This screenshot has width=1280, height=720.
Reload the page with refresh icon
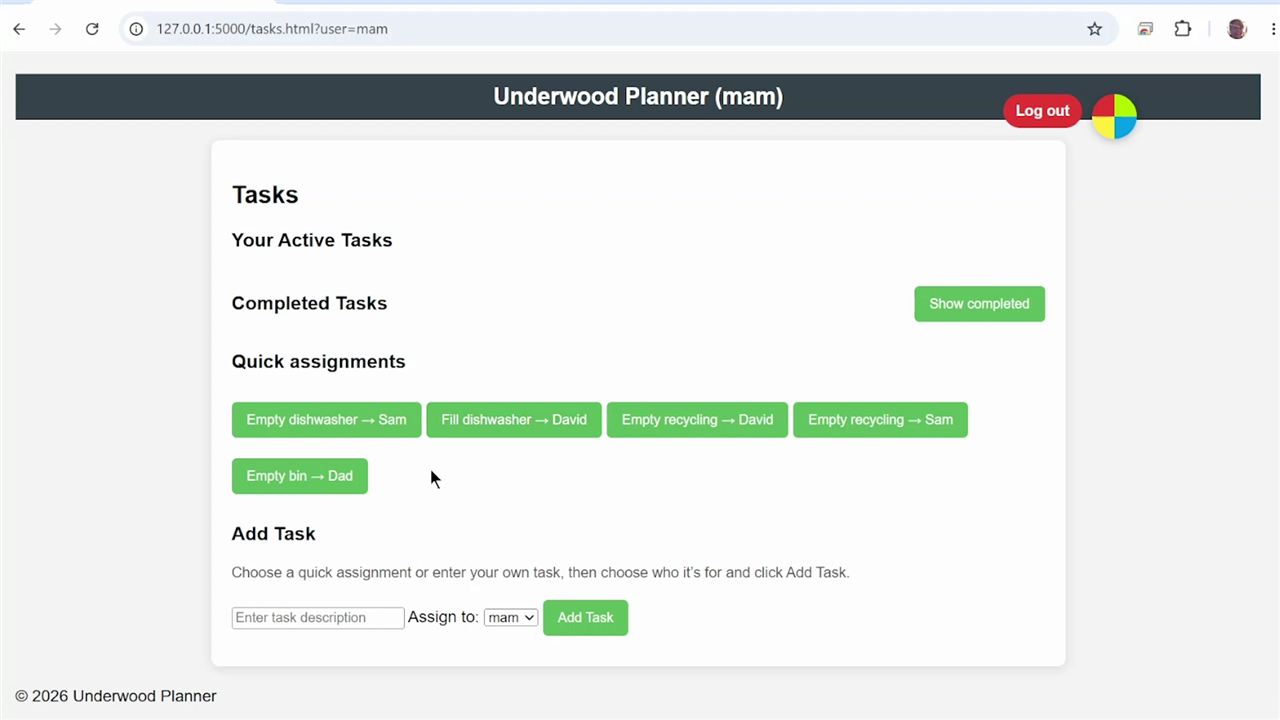pos(92,29)
